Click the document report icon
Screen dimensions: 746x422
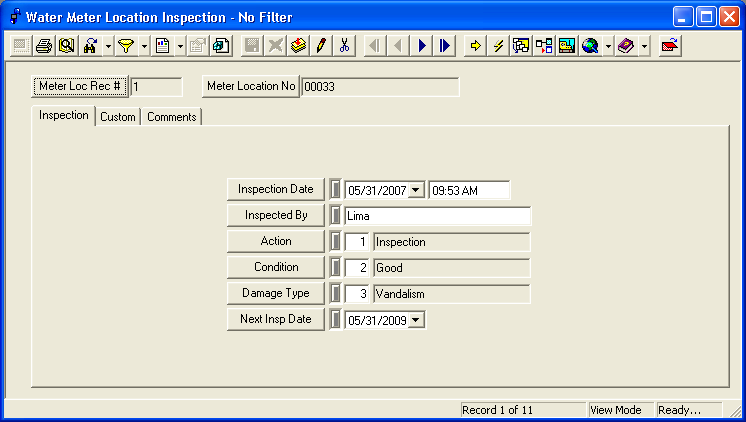(x=163, y=46)
